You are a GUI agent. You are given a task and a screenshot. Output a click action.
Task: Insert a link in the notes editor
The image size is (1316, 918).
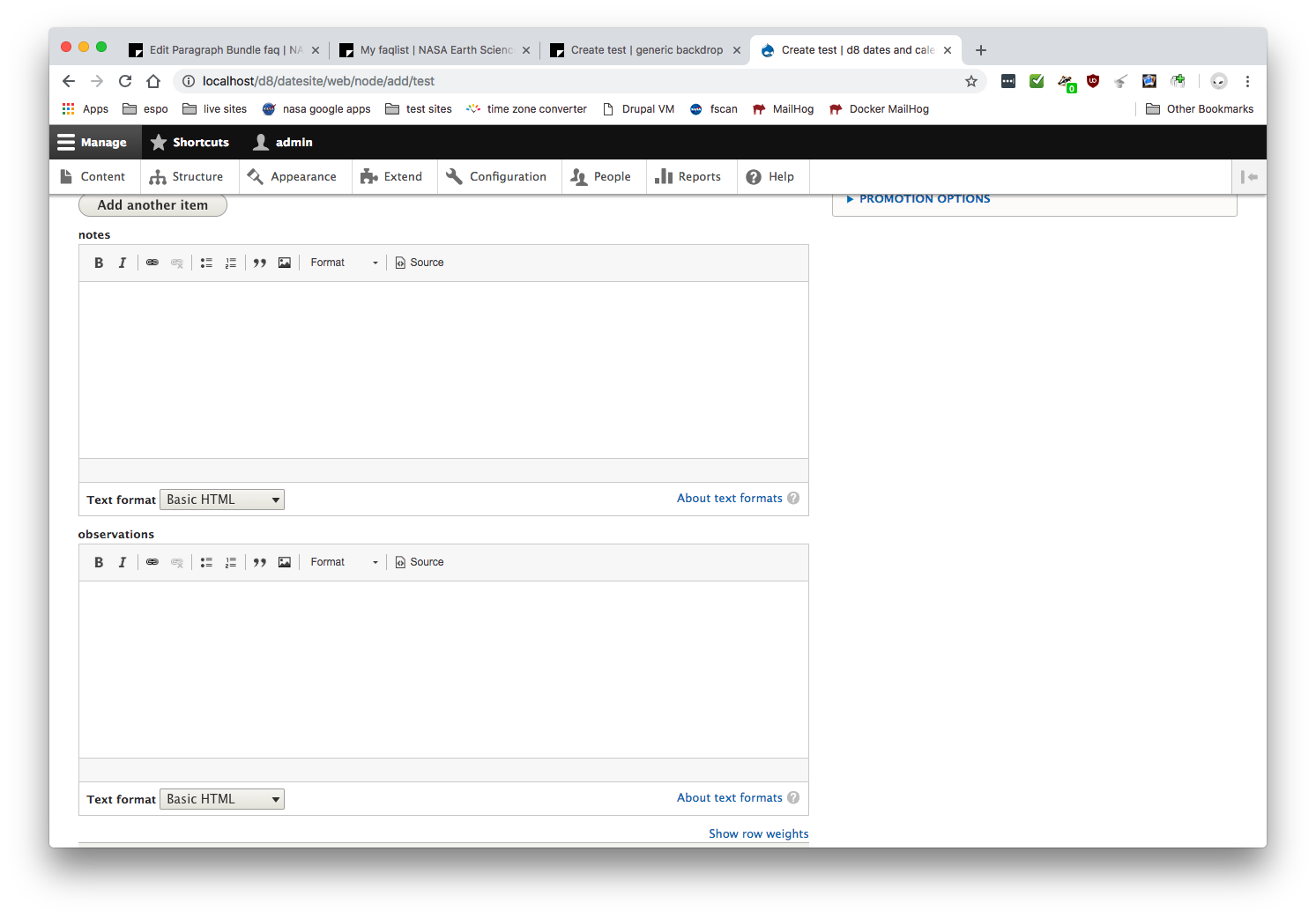coord(152,263)
